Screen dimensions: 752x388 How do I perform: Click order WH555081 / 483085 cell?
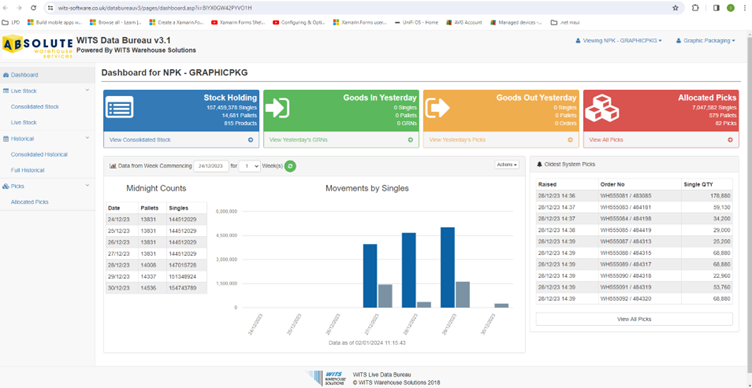(x=639, y=196)
